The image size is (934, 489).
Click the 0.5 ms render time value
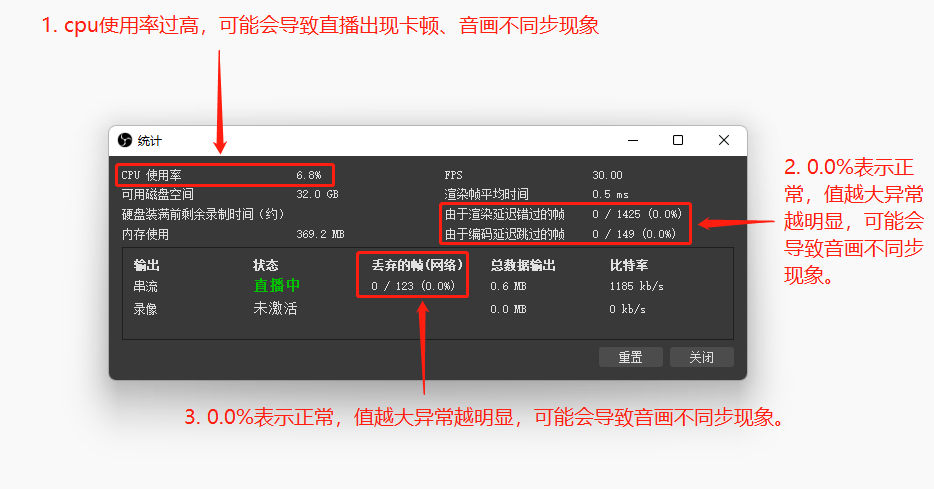tap(610, 194)
